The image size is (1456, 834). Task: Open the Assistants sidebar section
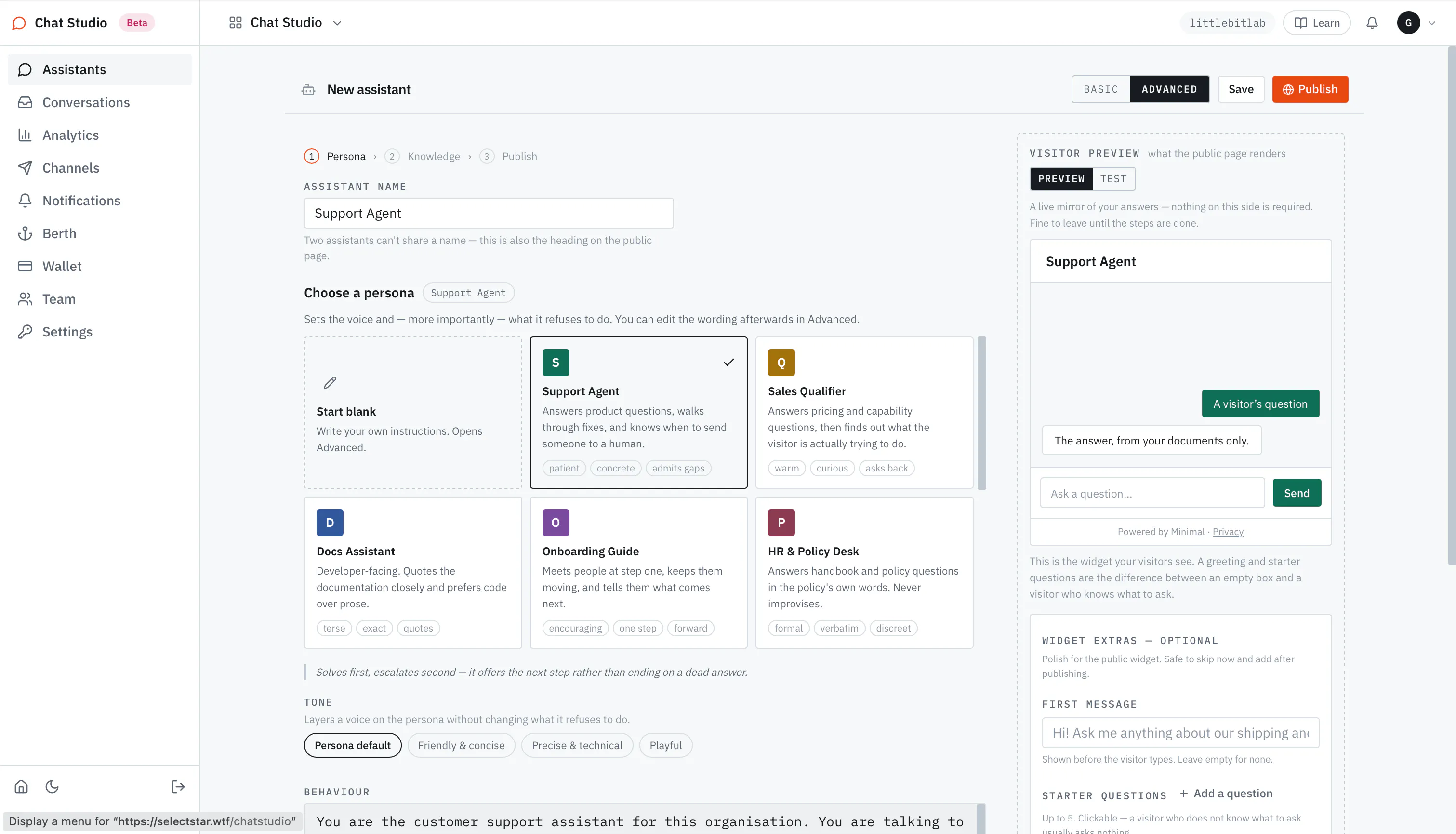pyautogui.click(x=100, y=69)
